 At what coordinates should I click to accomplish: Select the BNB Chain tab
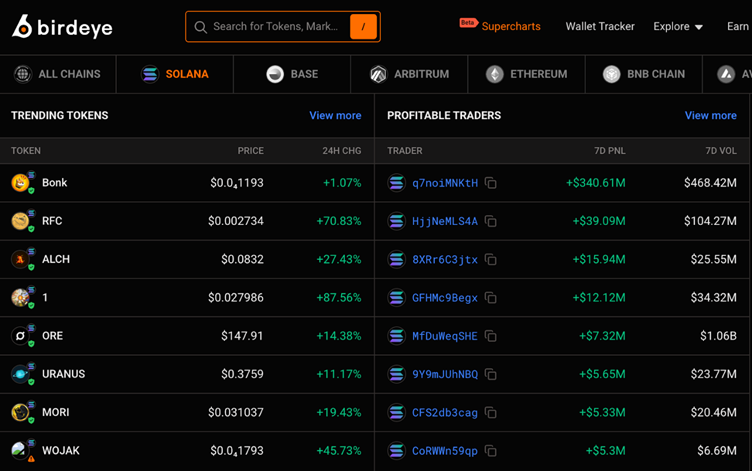click(644, 74)
